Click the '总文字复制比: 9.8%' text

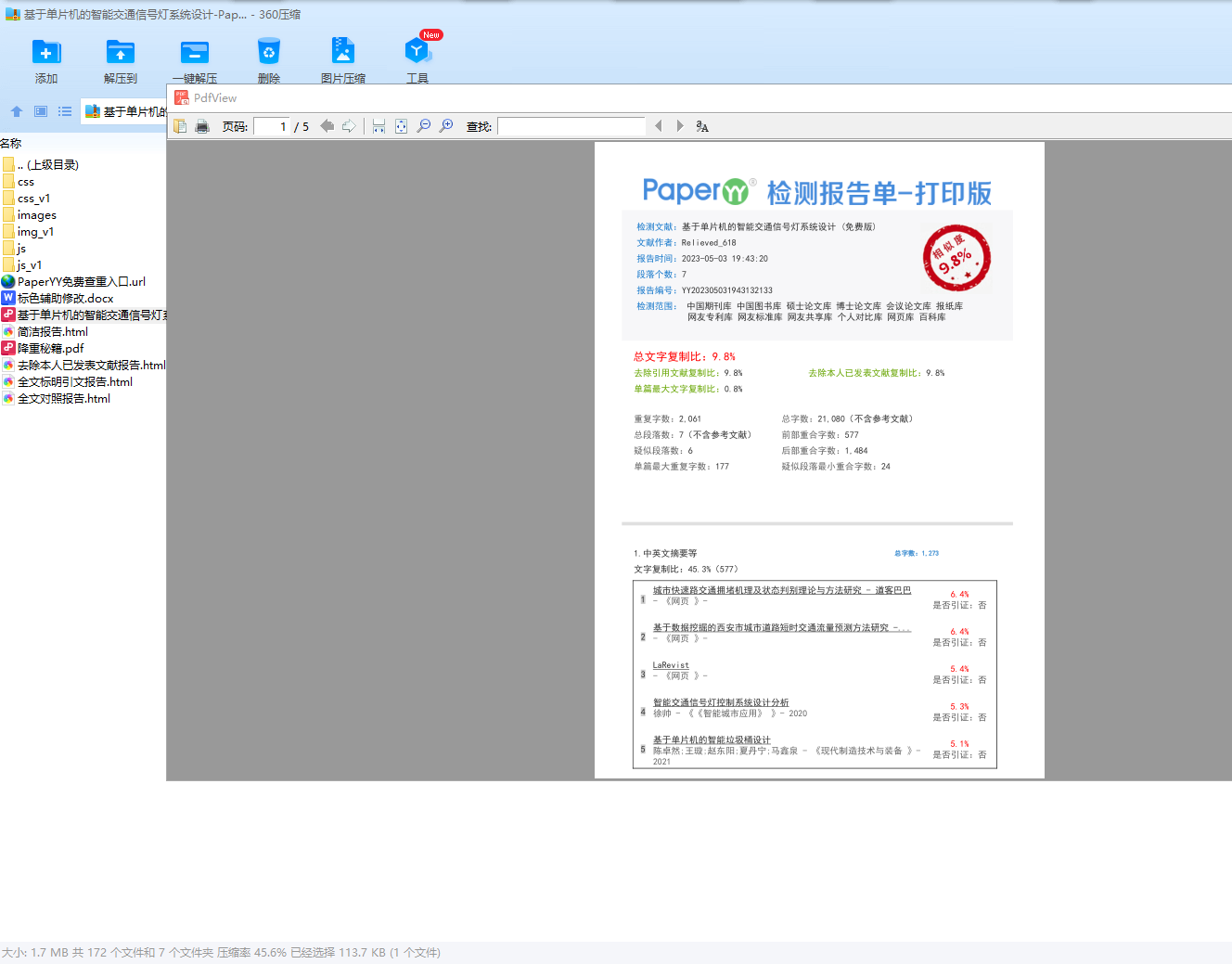point(685,356)
